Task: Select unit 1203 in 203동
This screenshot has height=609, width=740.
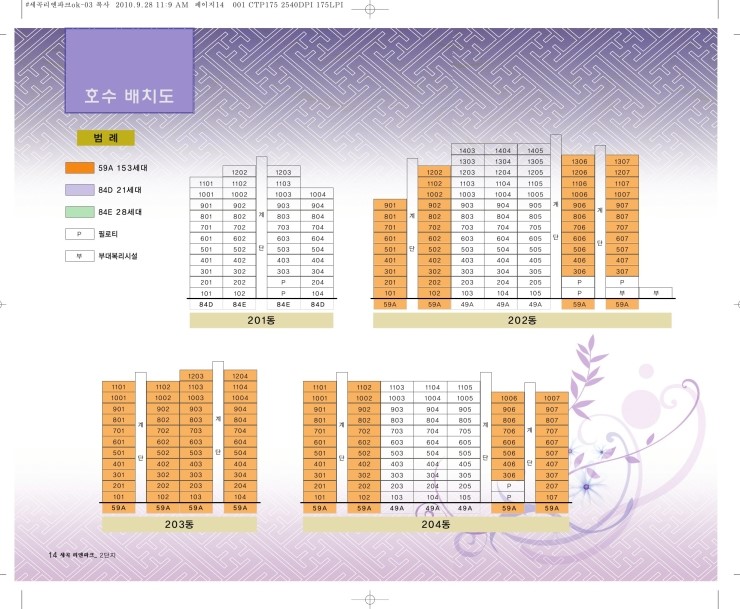Action: point(195,376)
